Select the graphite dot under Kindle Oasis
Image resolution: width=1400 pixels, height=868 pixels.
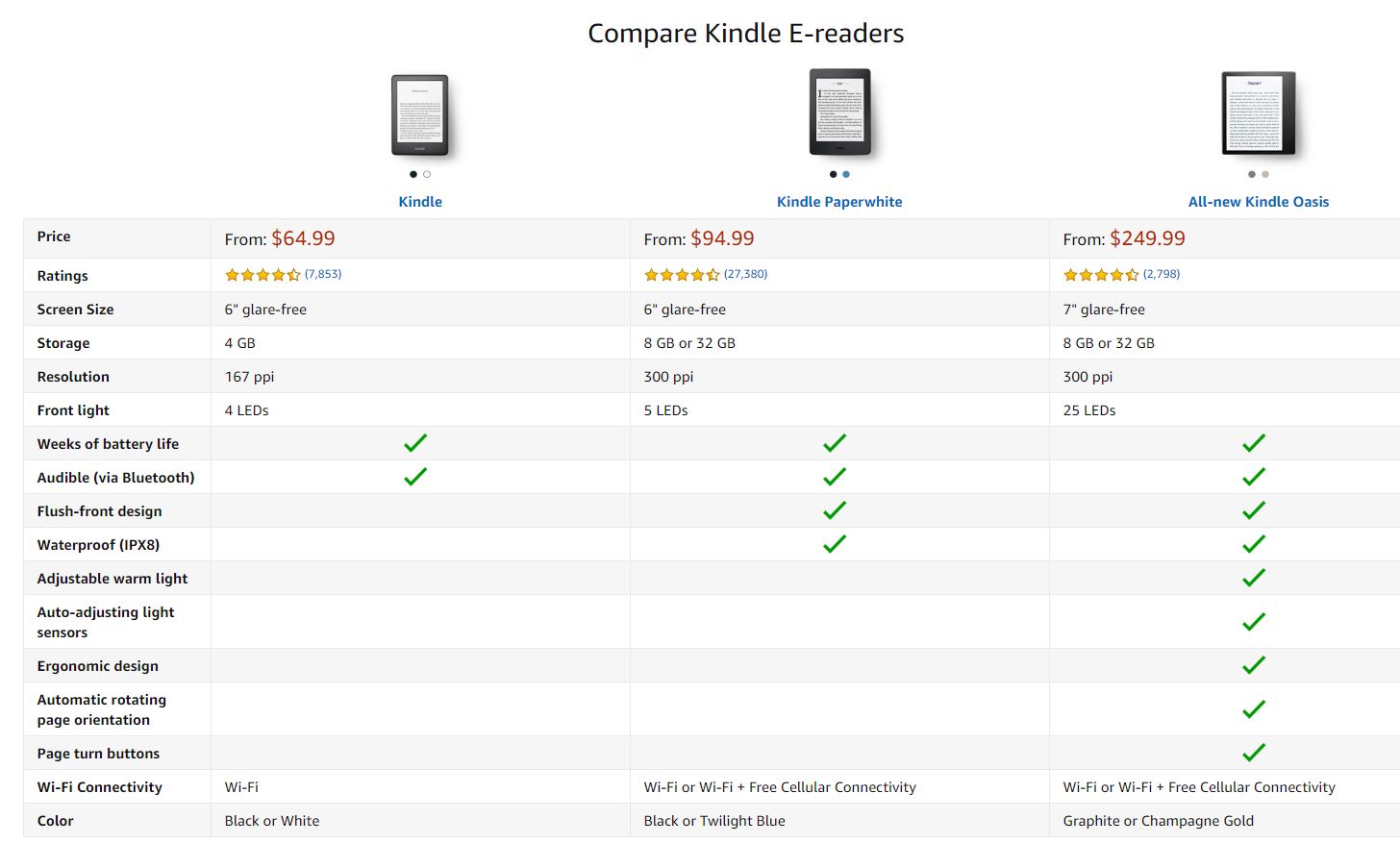(1252, 175)
